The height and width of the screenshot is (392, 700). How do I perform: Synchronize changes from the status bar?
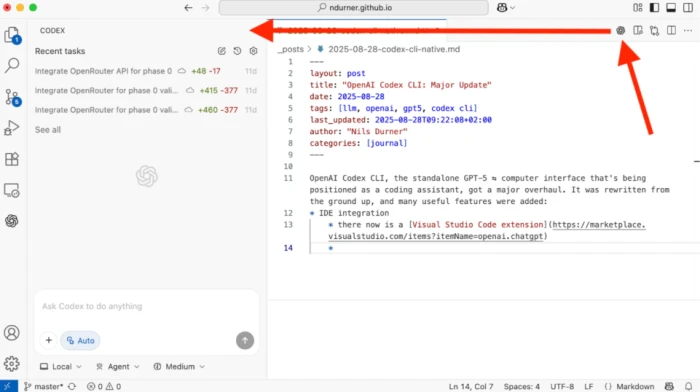coord(72,386)
